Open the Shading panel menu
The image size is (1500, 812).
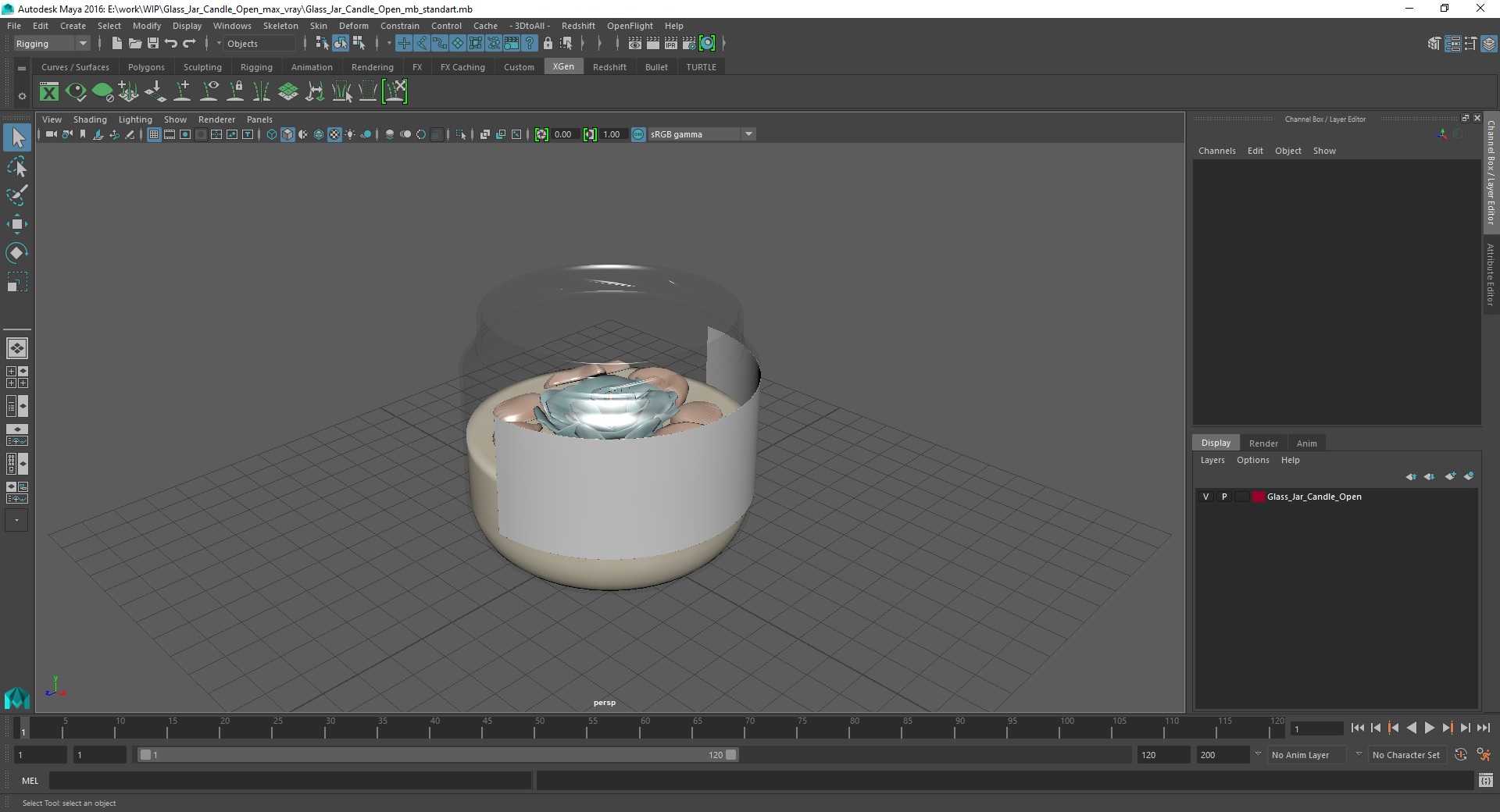click(x=90, y=119)
